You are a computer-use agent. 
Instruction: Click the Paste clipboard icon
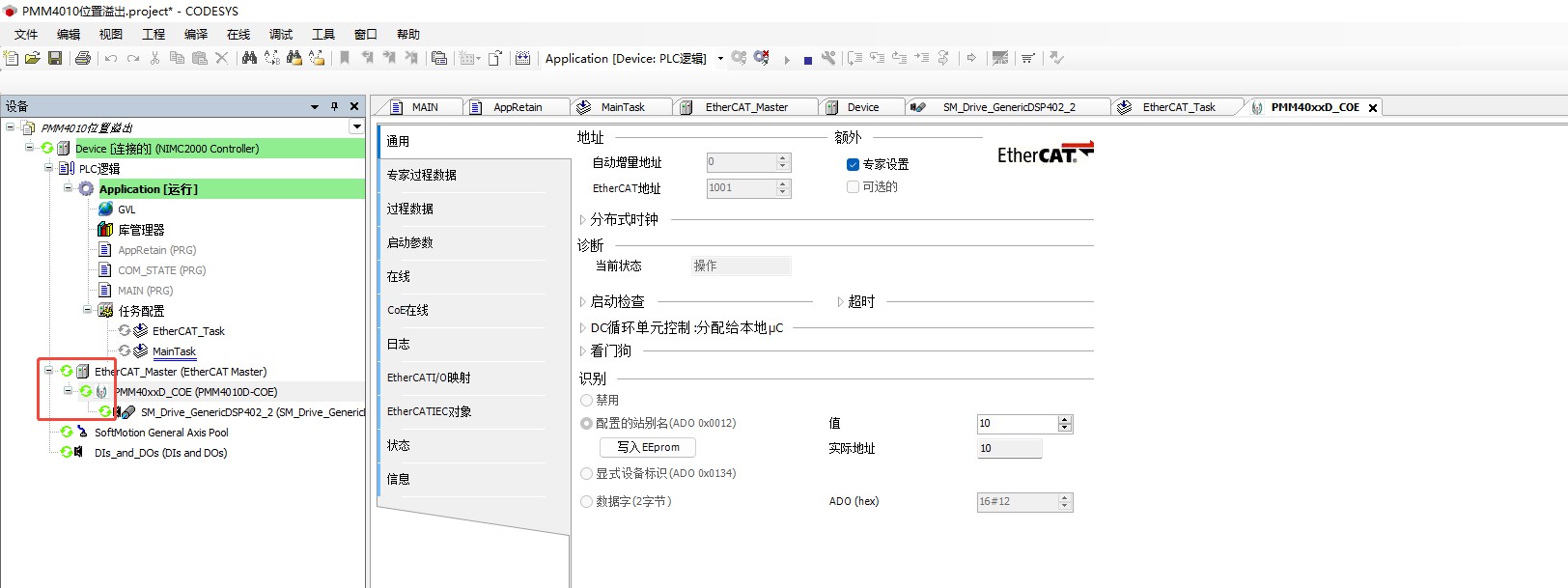tap(200, 58)
